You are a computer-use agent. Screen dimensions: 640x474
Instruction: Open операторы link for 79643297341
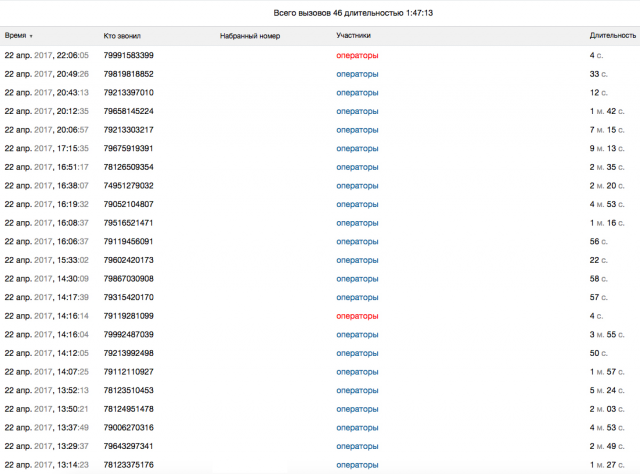click(x=357, y=447)
